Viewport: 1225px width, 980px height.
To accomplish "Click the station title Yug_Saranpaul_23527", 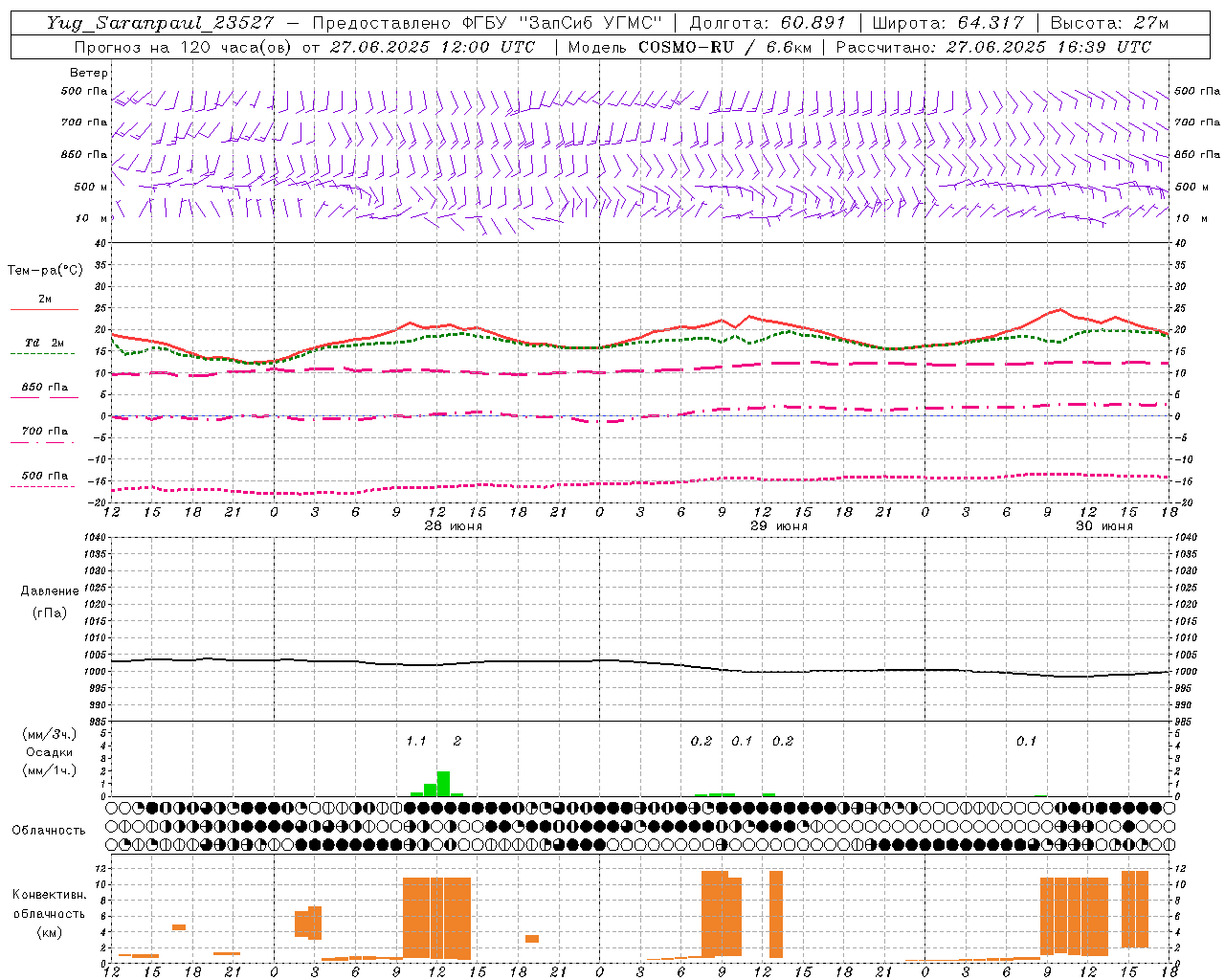I will 160,23.
